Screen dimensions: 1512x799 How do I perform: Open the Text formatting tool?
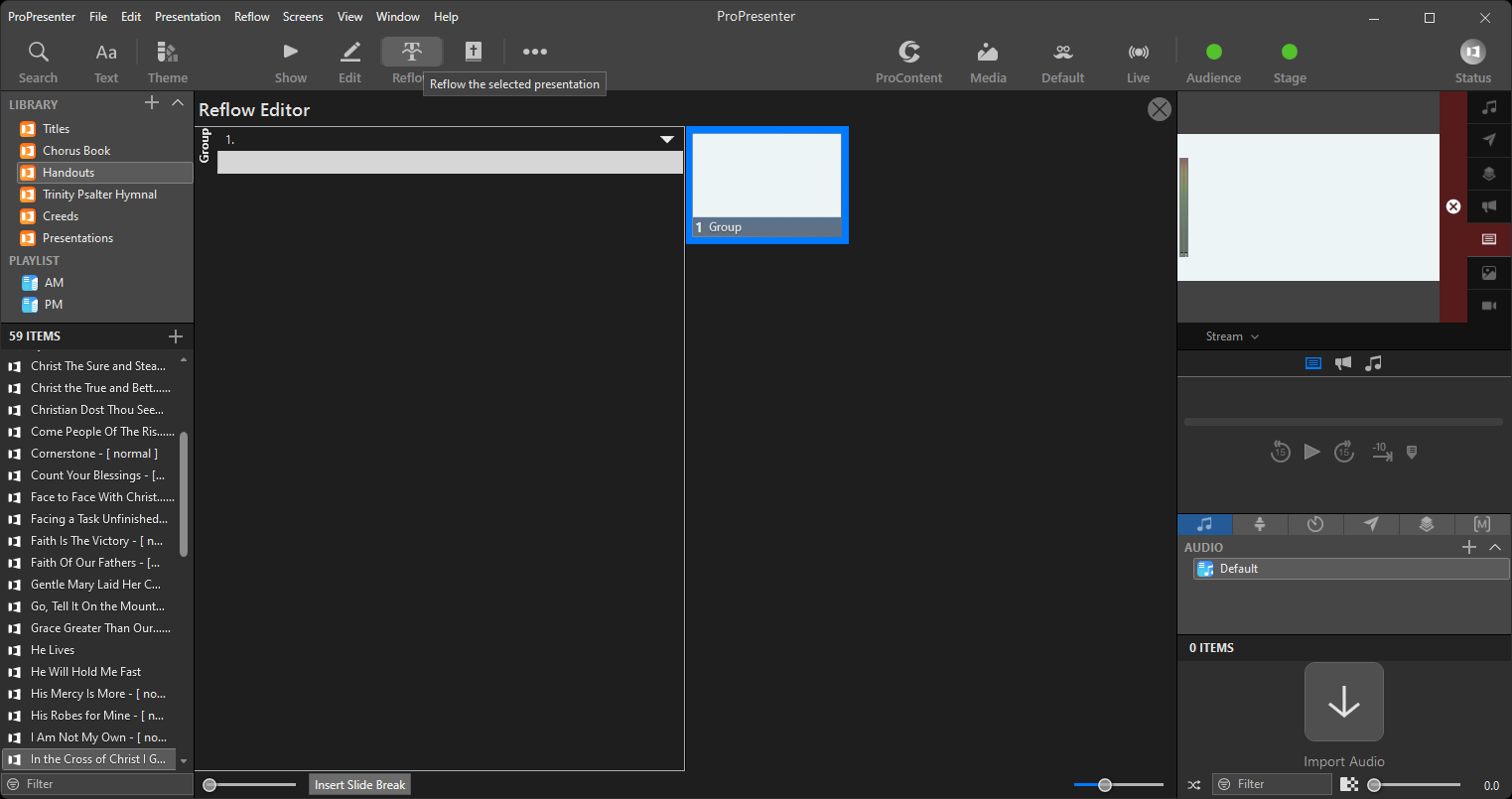click(x=106, y=63)
